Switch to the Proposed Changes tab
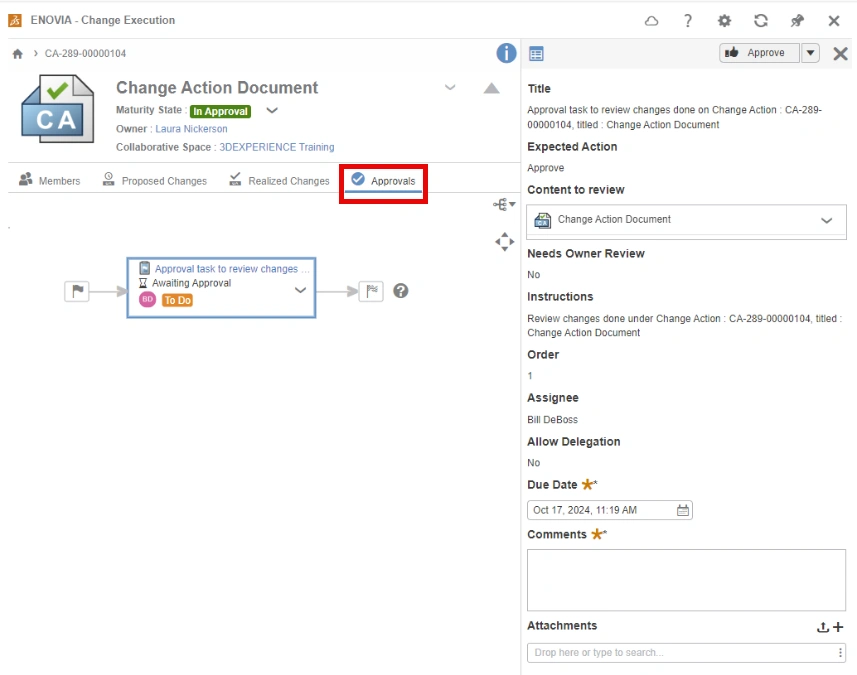This screenshot has height=675, width=857. pyautogui.click(x=155, y=180)
